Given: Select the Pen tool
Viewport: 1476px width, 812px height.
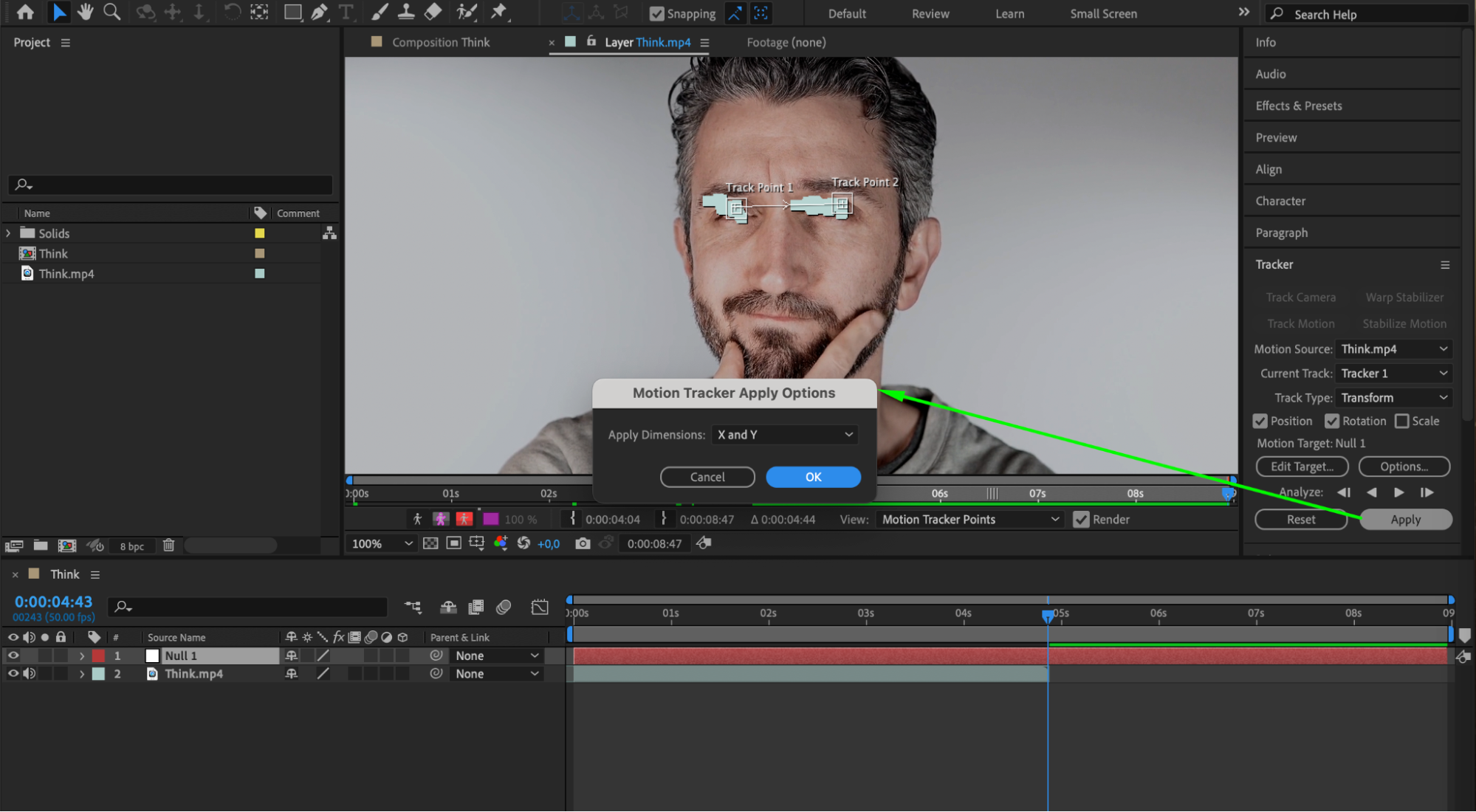Looking at the screenshot, I should (319, 12).
